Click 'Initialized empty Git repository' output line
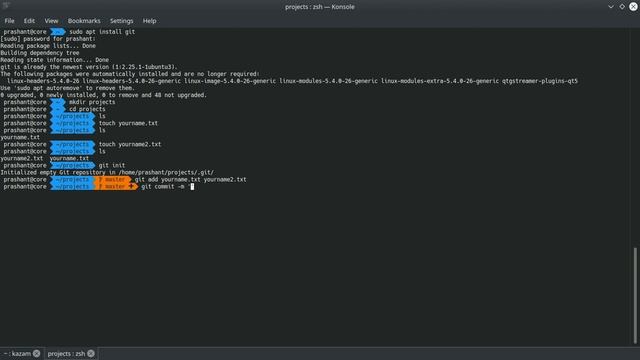The width and height of the screenshot is (640, 360). pos(107,172)
